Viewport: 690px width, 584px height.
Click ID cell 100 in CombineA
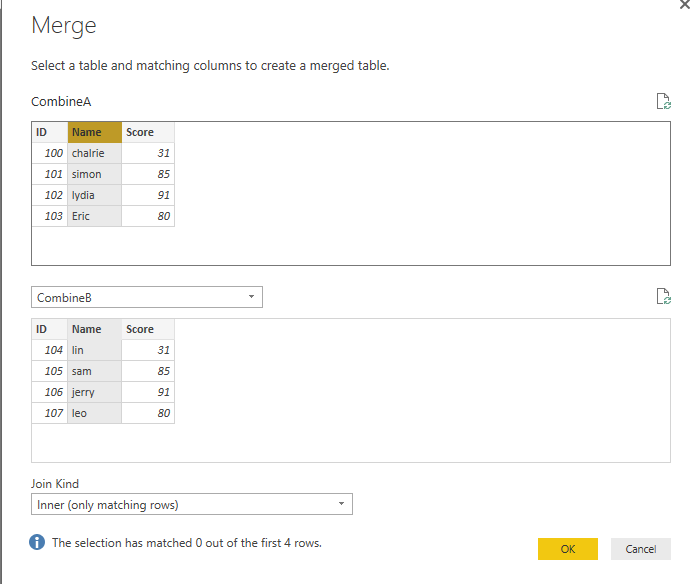pyautogui.click(x=50, y=153)
